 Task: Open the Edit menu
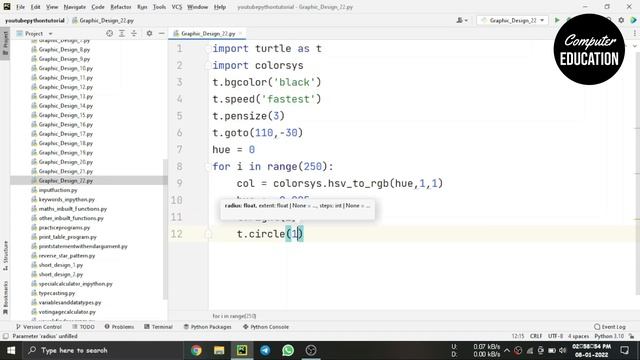(x=36, y=7)
